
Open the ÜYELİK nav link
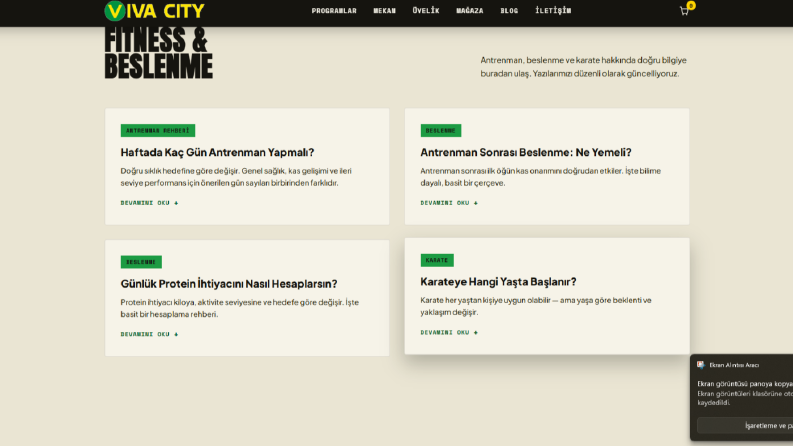(x=426, y=11)
